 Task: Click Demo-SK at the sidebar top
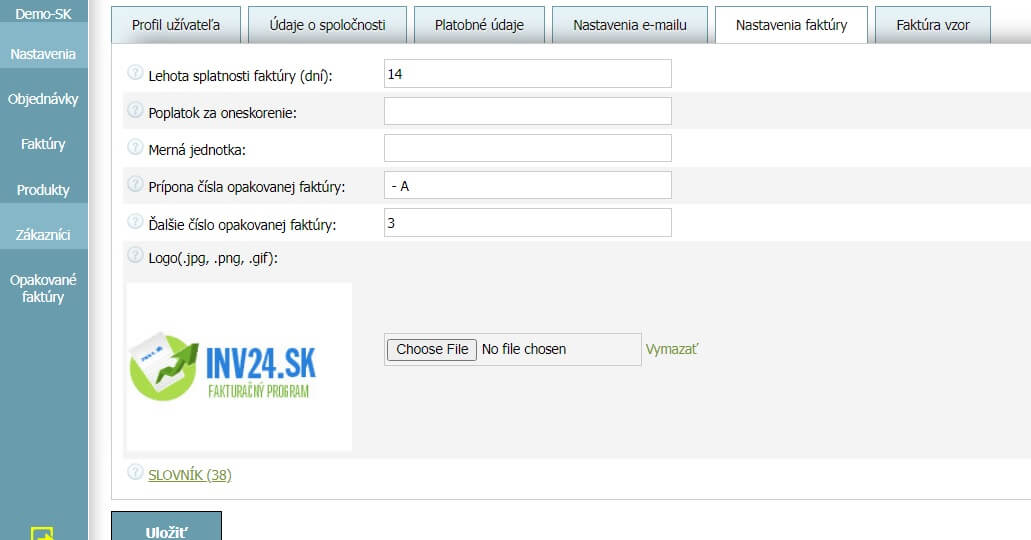point(43,13)
